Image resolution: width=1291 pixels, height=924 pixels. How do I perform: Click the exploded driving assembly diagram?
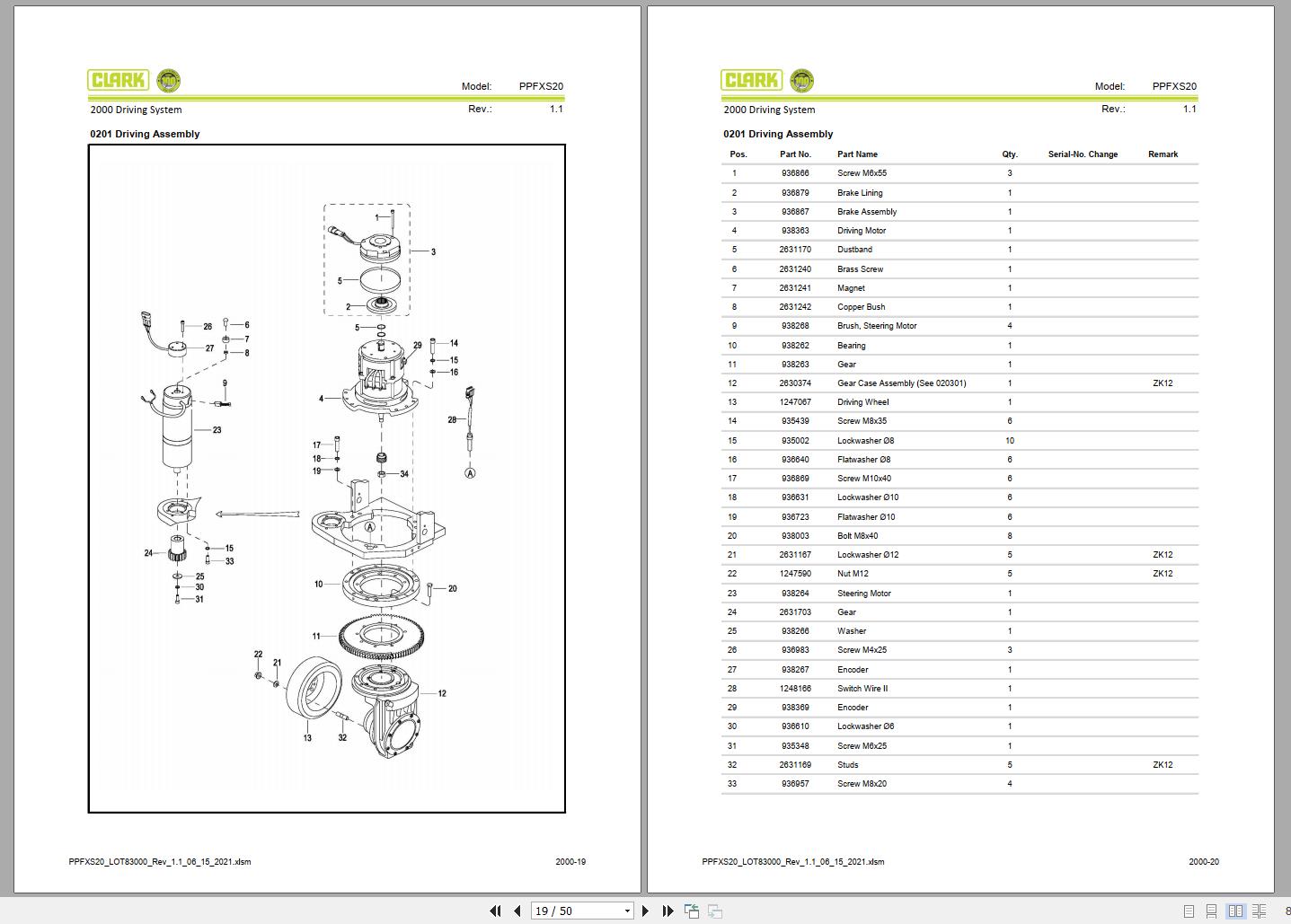tap(326, 479)
